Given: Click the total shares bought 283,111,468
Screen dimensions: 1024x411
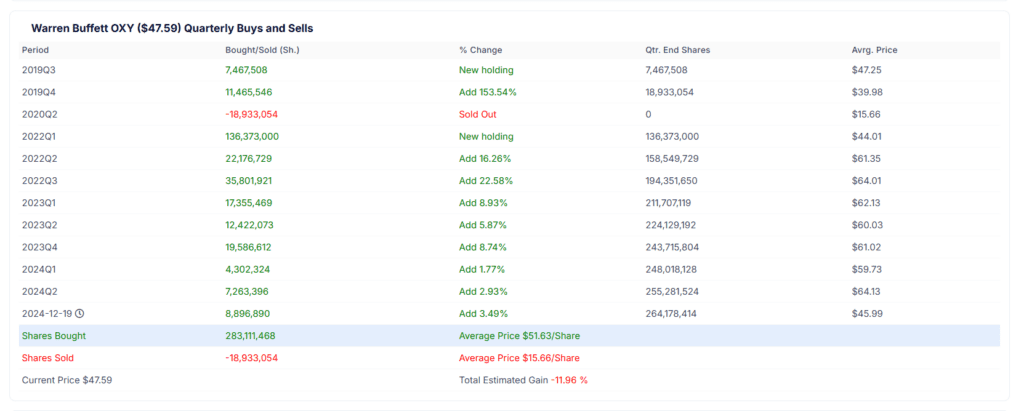Looking at the screenshot, I should pos(251,336).
